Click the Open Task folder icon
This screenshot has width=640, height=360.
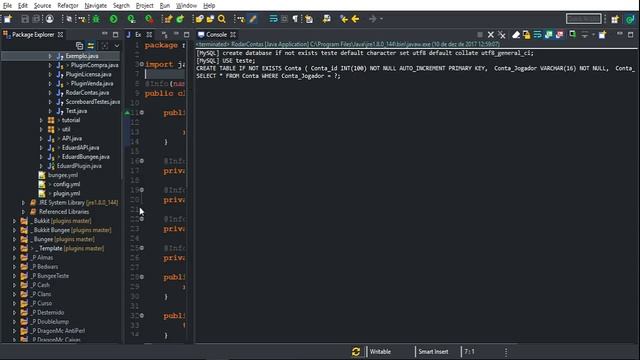pos(210,19)
